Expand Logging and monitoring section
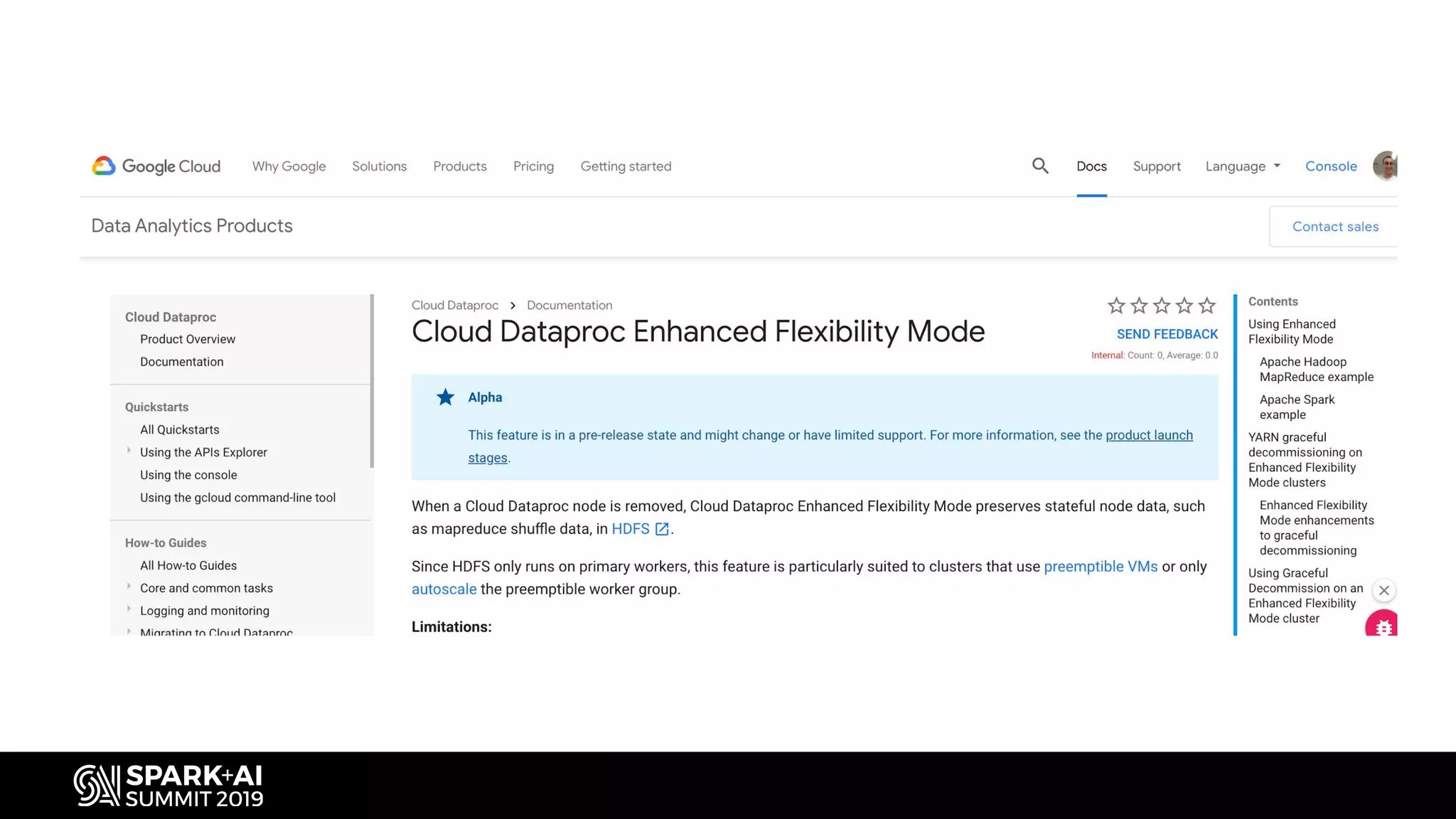This screenshot has height=819, width=1456. tap(129, 609)
